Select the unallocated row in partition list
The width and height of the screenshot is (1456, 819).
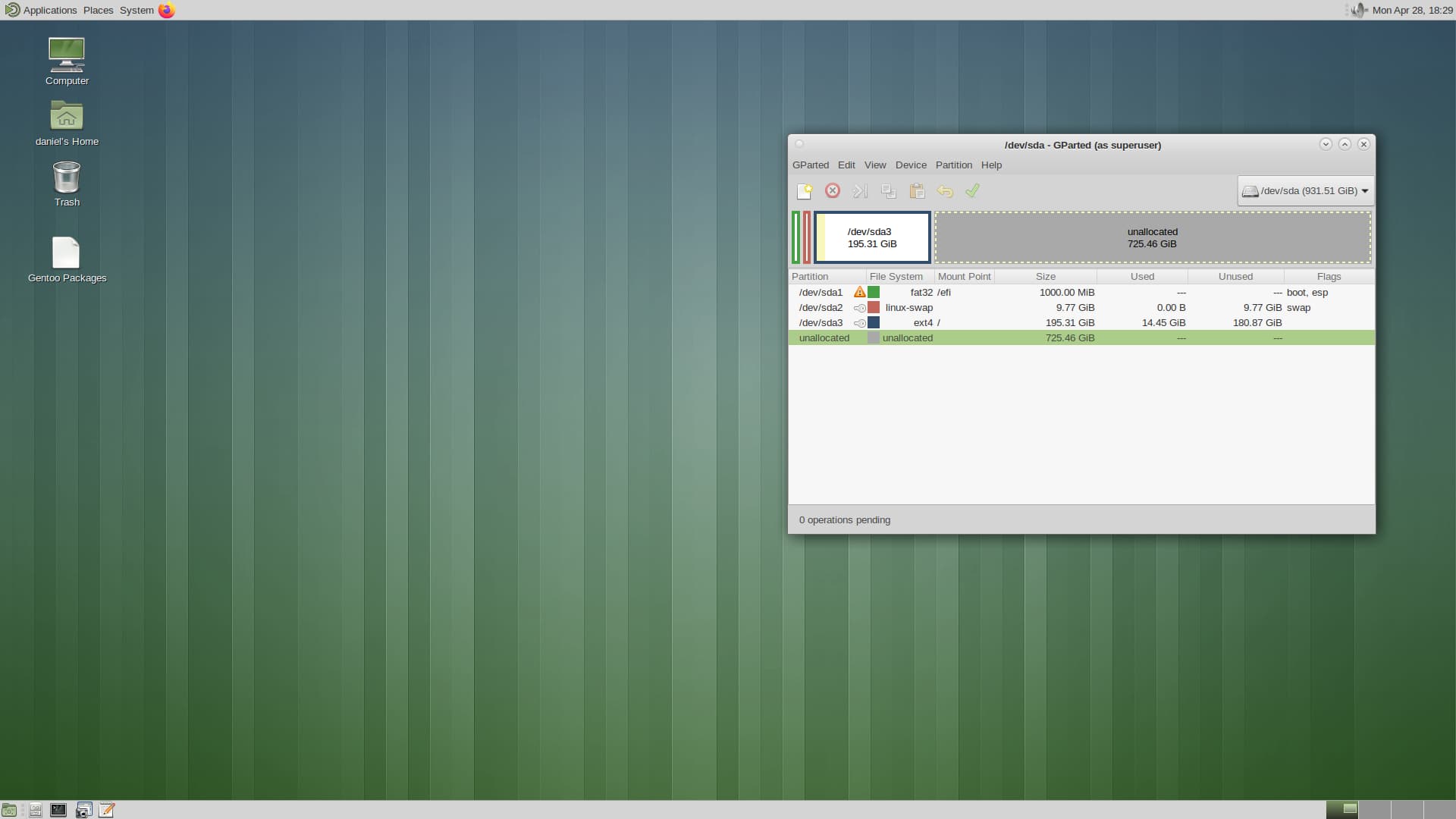coord(1081,337)
